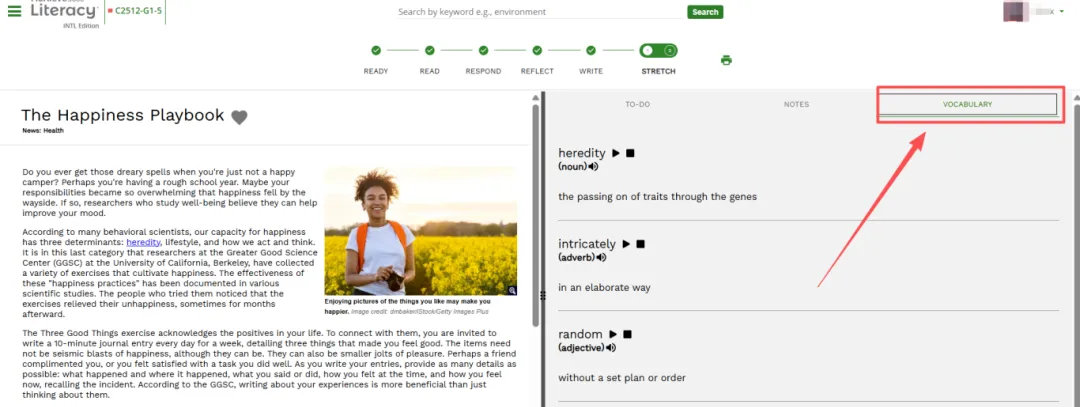The height and width of the screenshot is (407, 1080).
Task: Click the speaker icon next to (noun)
Action: pos(593,167)
